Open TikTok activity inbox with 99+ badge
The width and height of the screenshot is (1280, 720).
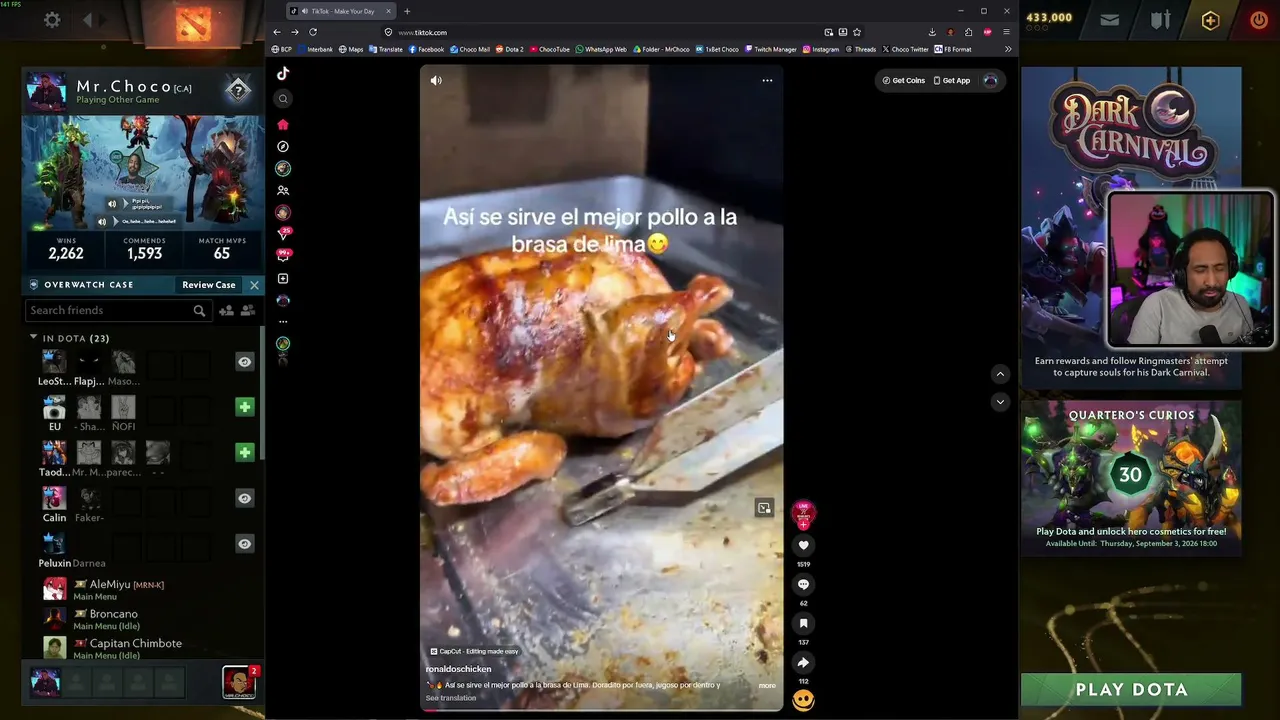click(283, 256)
